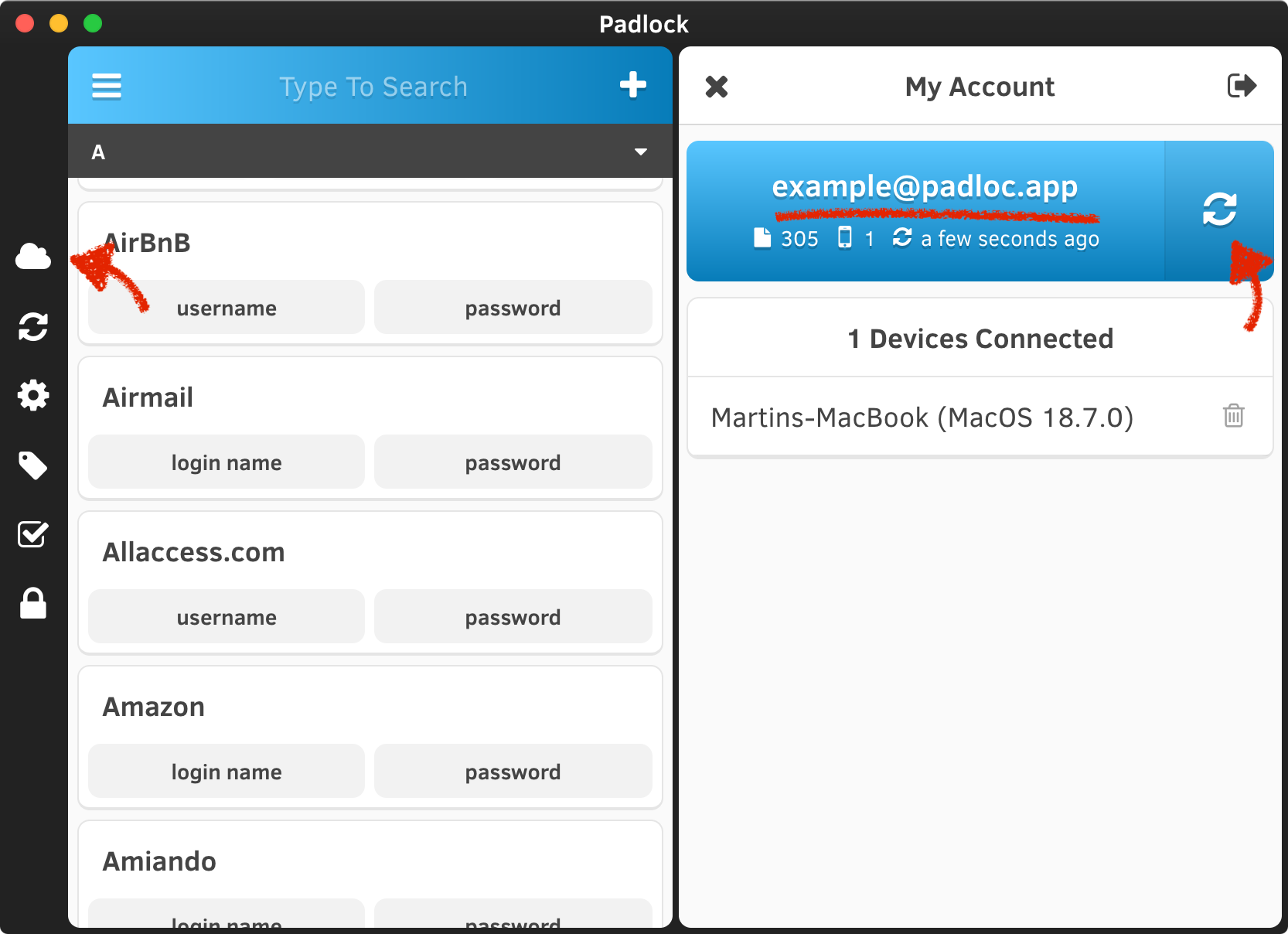Click the Type To Search field
This screenshot has height=934, width=1288.
point(373,87)
